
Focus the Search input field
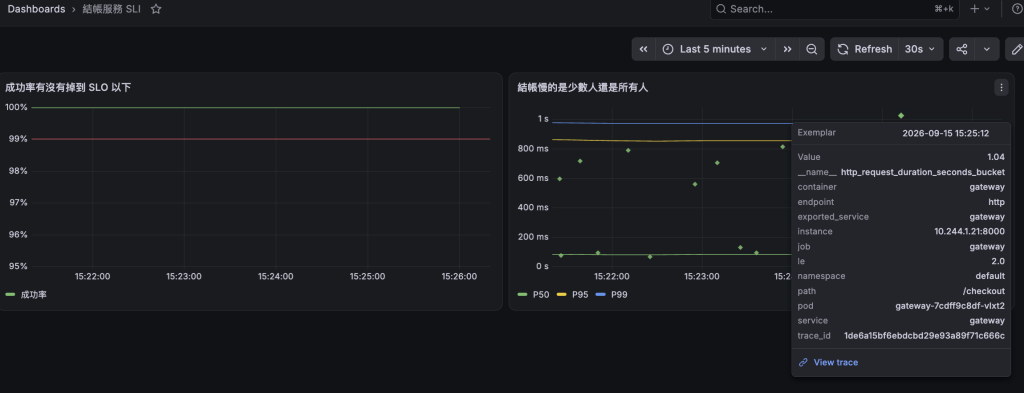pos(834,9)
